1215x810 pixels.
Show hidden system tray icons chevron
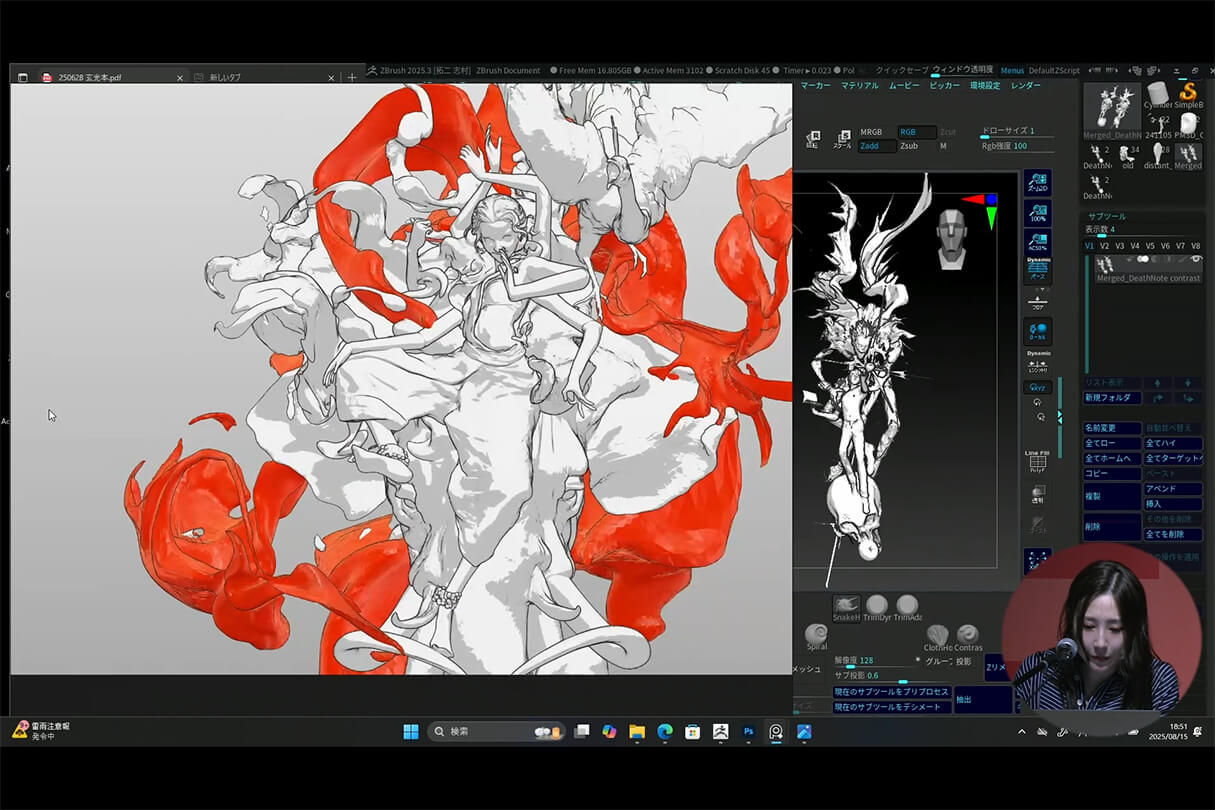point(1021,732)
